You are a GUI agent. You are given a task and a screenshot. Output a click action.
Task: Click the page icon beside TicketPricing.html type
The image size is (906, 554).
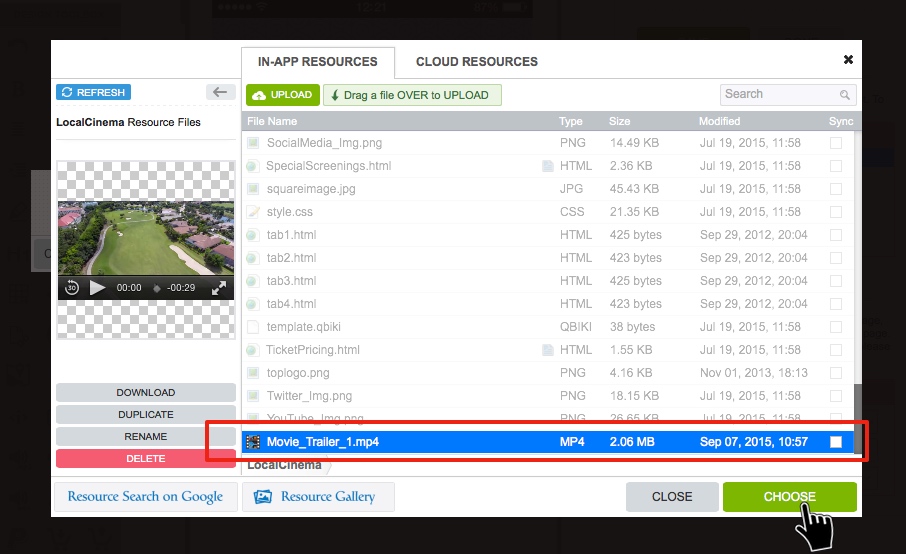547,349
